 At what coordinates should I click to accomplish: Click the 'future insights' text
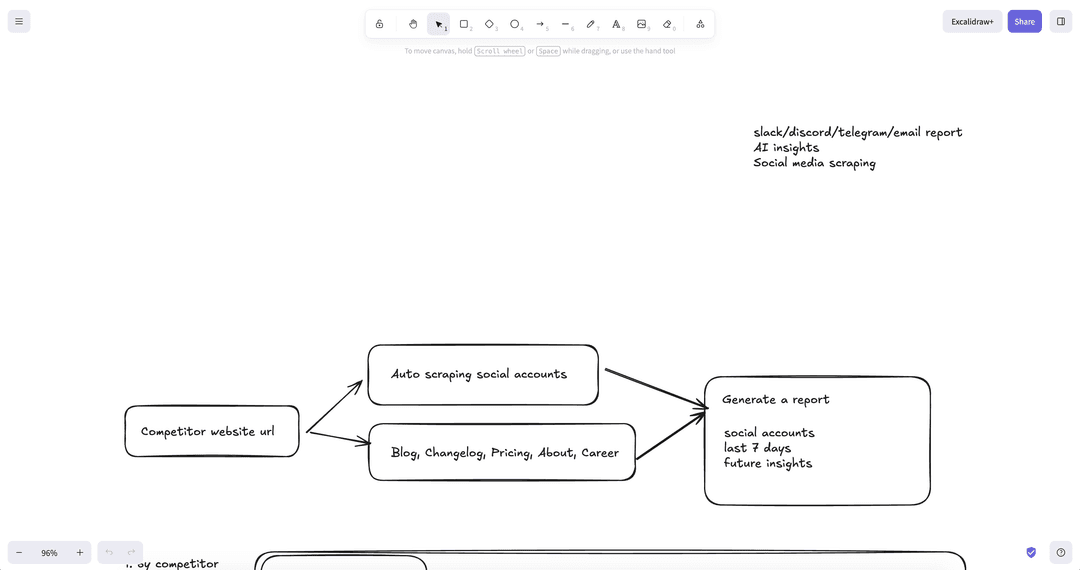pos(768,463)
